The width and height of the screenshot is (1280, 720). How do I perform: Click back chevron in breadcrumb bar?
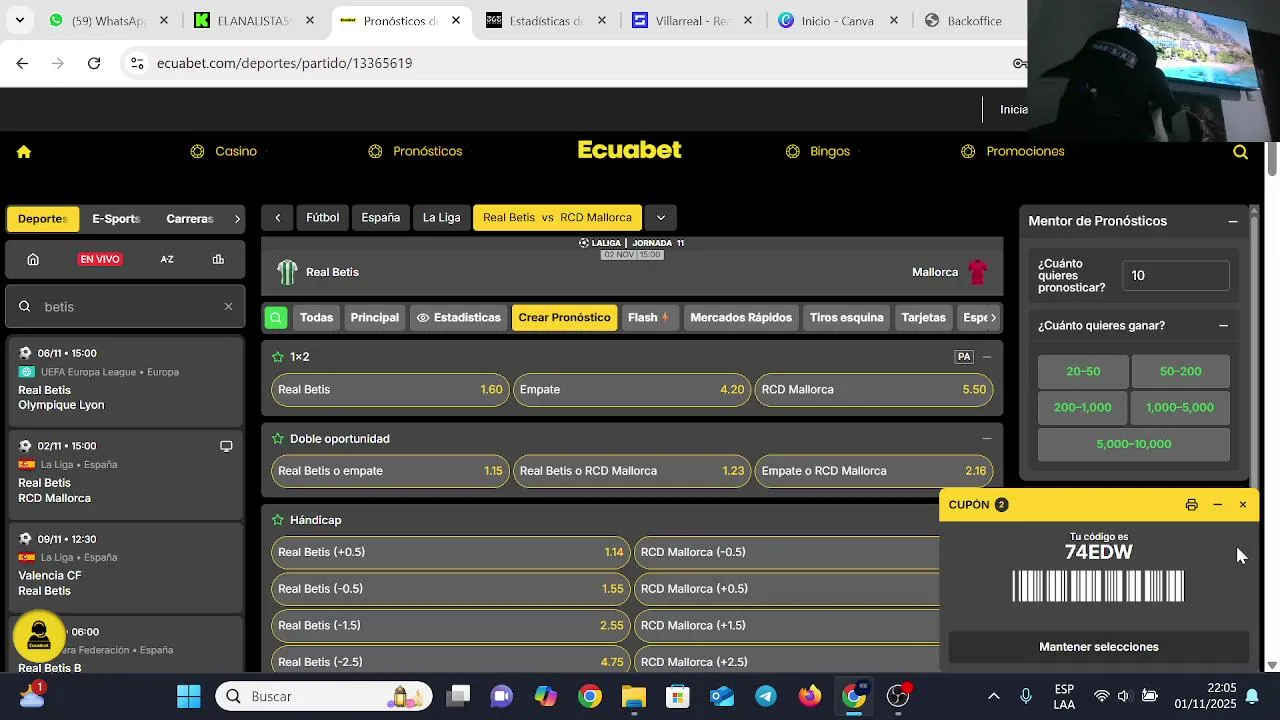(278, 217)
